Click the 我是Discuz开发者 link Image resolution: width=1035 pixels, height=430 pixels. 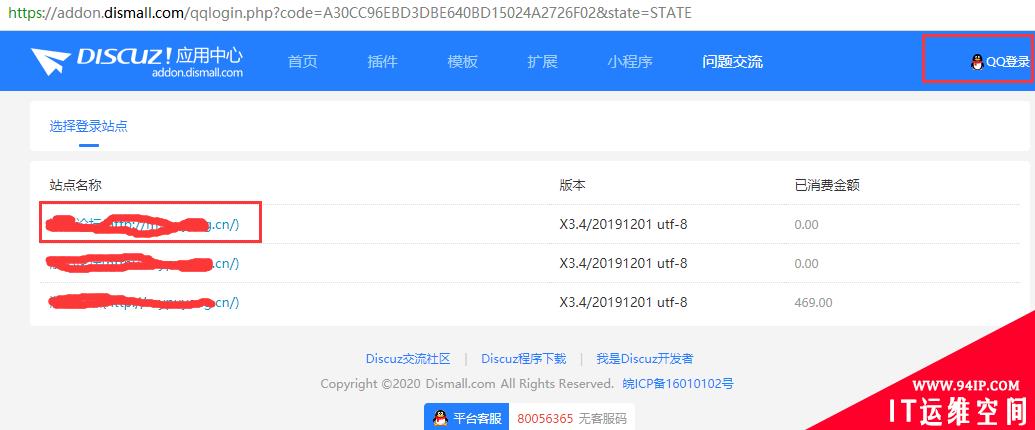point(645,359)
